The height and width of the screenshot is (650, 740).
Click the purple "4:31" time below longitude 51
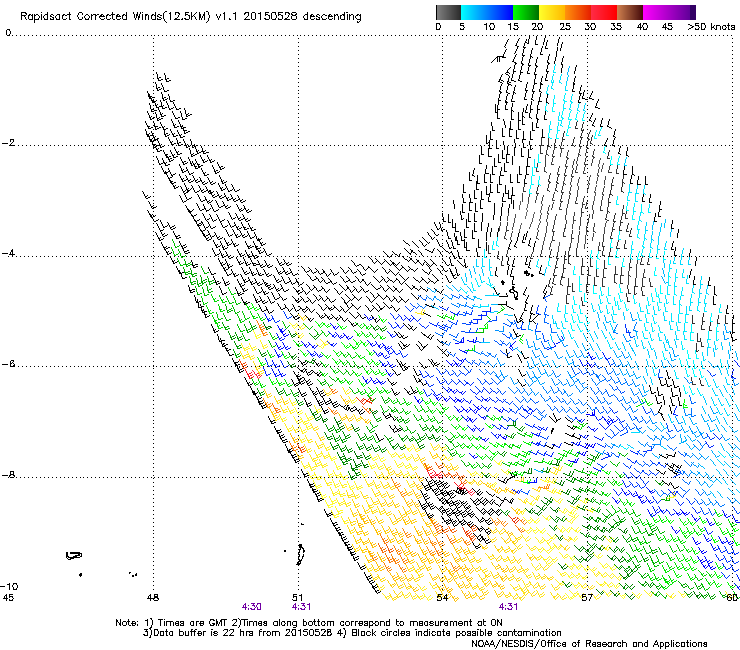tap(301, 607)
